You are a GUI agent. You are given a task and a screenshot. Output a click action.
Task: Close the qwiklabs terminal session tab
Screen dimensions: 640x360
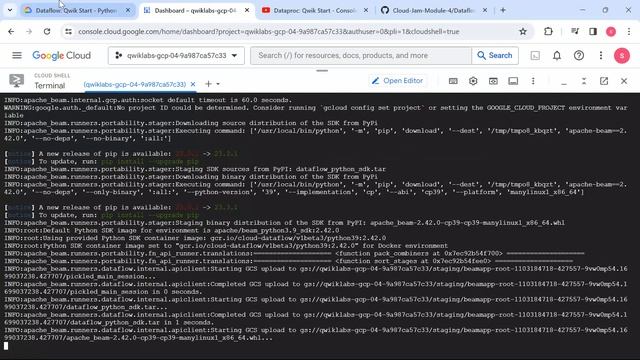[x=193, y=84]
